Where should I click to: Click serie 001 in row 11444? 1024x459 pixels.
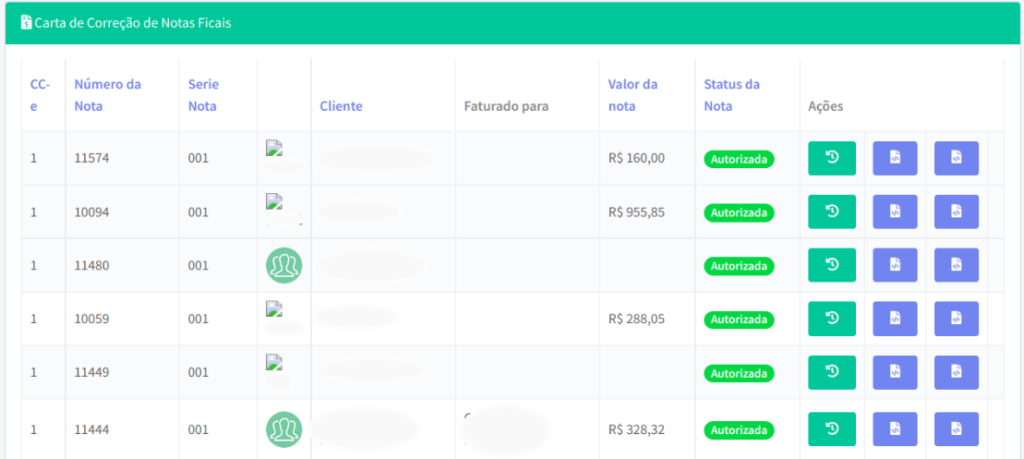point(198,430)
